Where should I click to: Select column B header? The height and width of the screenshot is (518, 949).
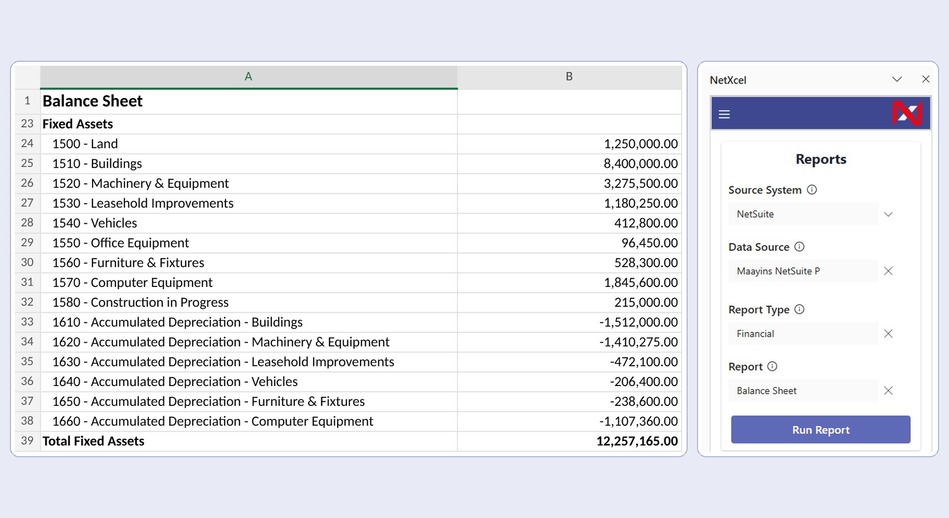[x=569, y=77]
